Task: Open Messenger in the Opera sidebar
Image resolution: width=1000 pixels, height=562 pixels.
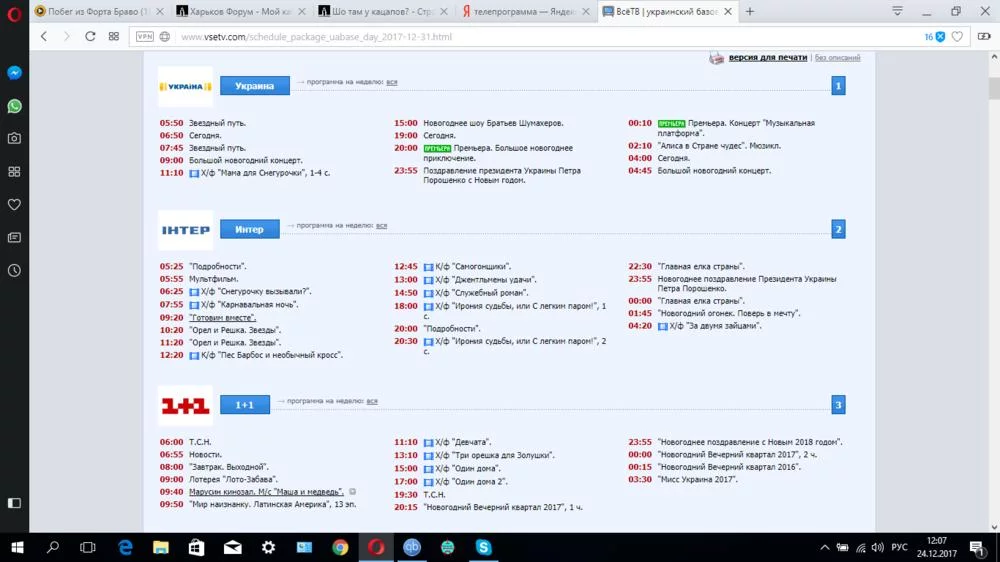Action: pyautogui.click(x=14, y=73)
